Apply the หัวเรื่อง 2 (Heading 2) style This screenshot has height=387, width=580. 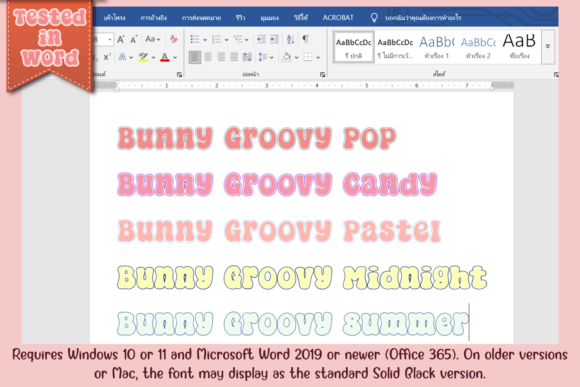coord(478,47)
